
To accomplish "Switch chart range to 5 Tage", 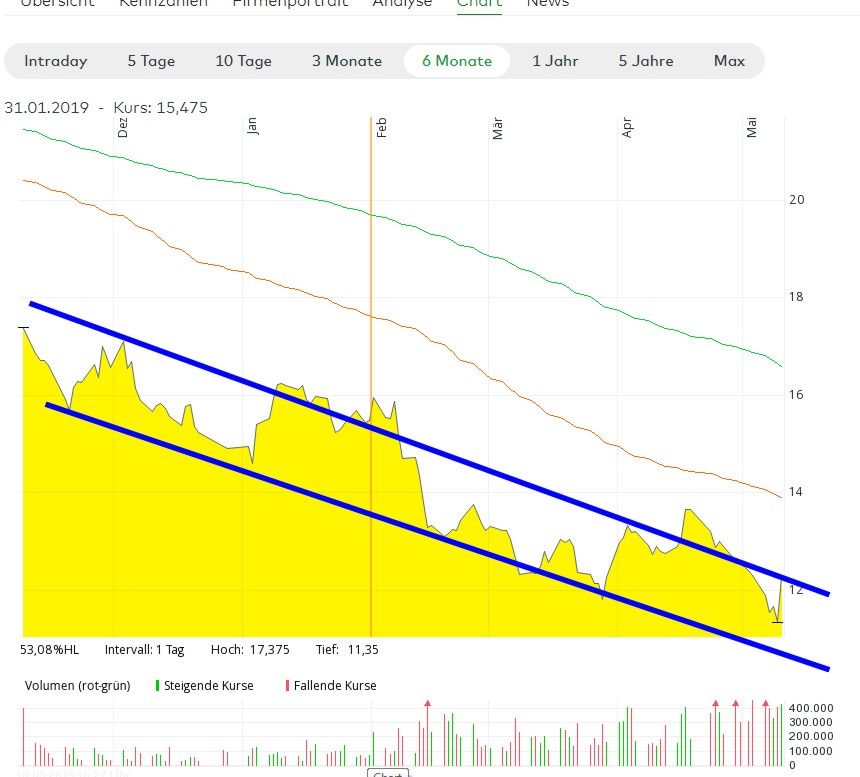I will 151,61.
